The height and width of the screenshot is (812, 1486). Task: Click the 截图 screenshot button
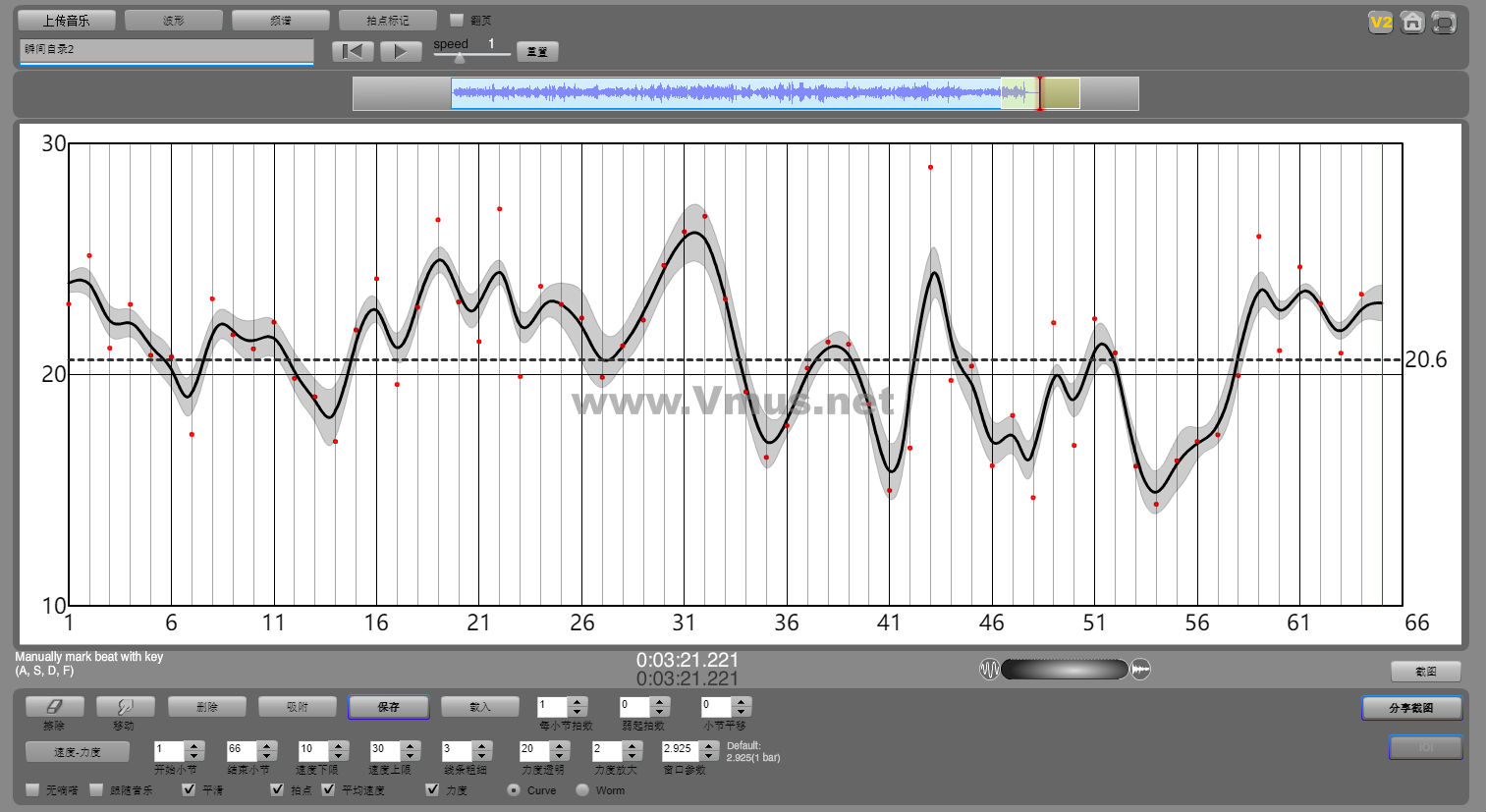[1426, 672]
